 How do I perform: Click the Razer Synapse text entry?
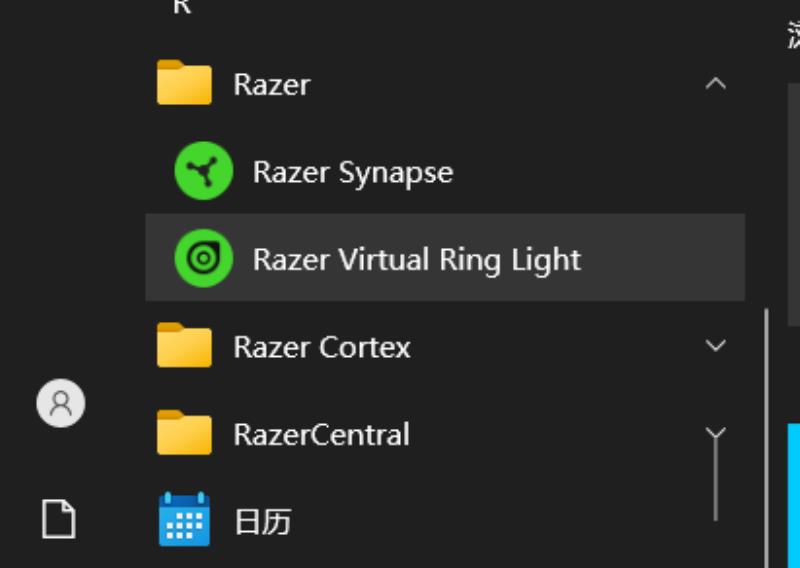pyautogui.click(x=353, y=172)
